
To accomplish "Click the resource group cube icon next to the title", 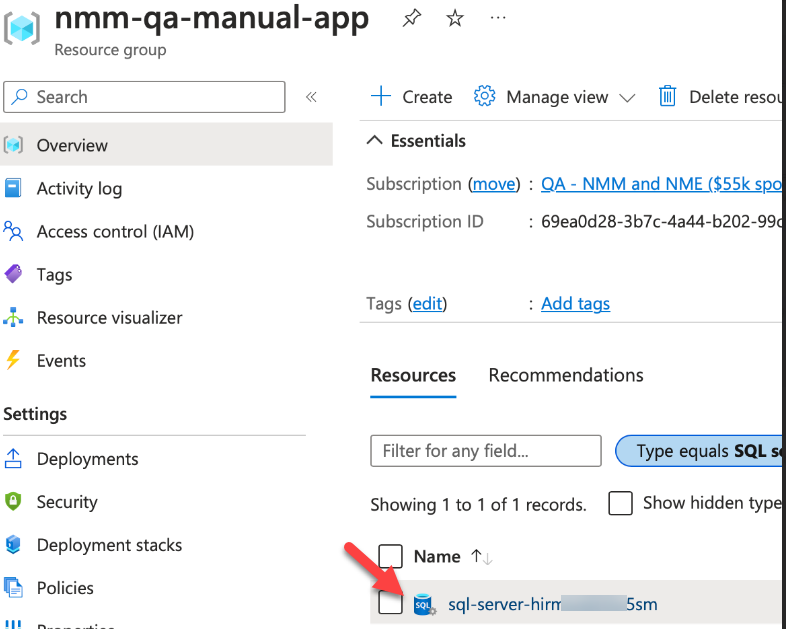I will pos(22,29).
